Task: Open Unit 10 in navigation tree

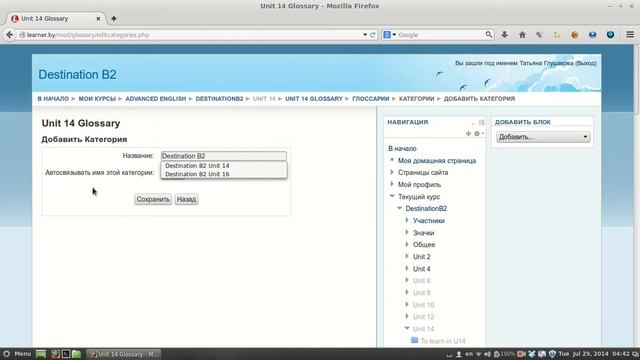Action: (423, 305)
